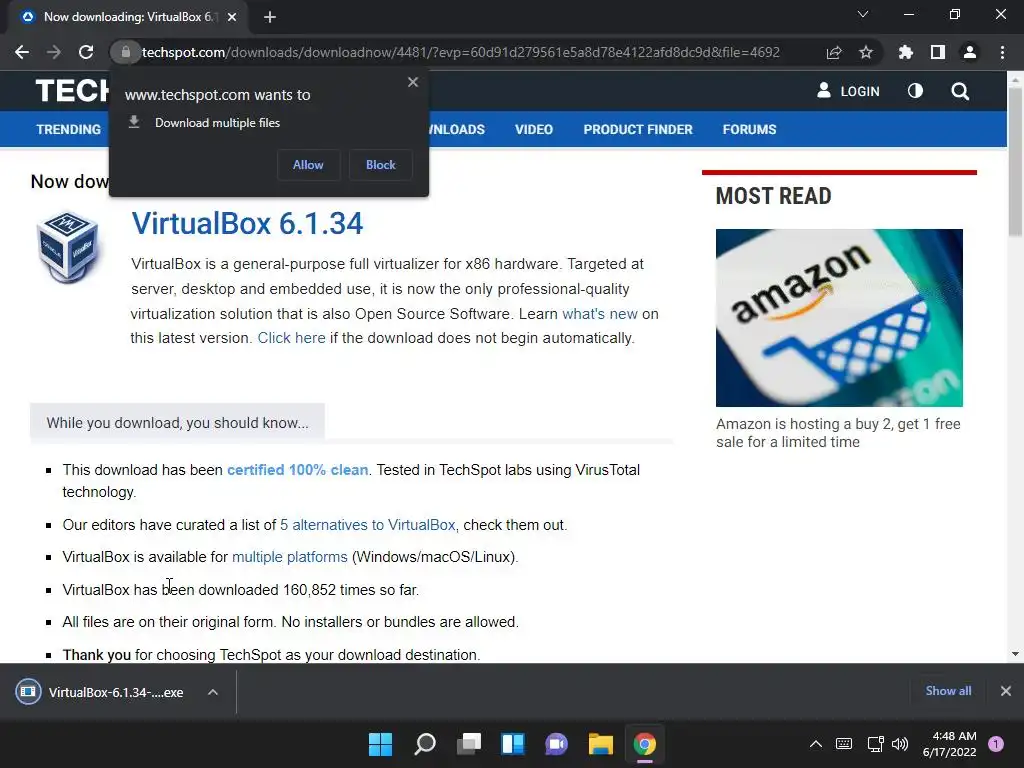Open the "multiple platforms" link
The image size is (1024, 768).
point(289,556)
